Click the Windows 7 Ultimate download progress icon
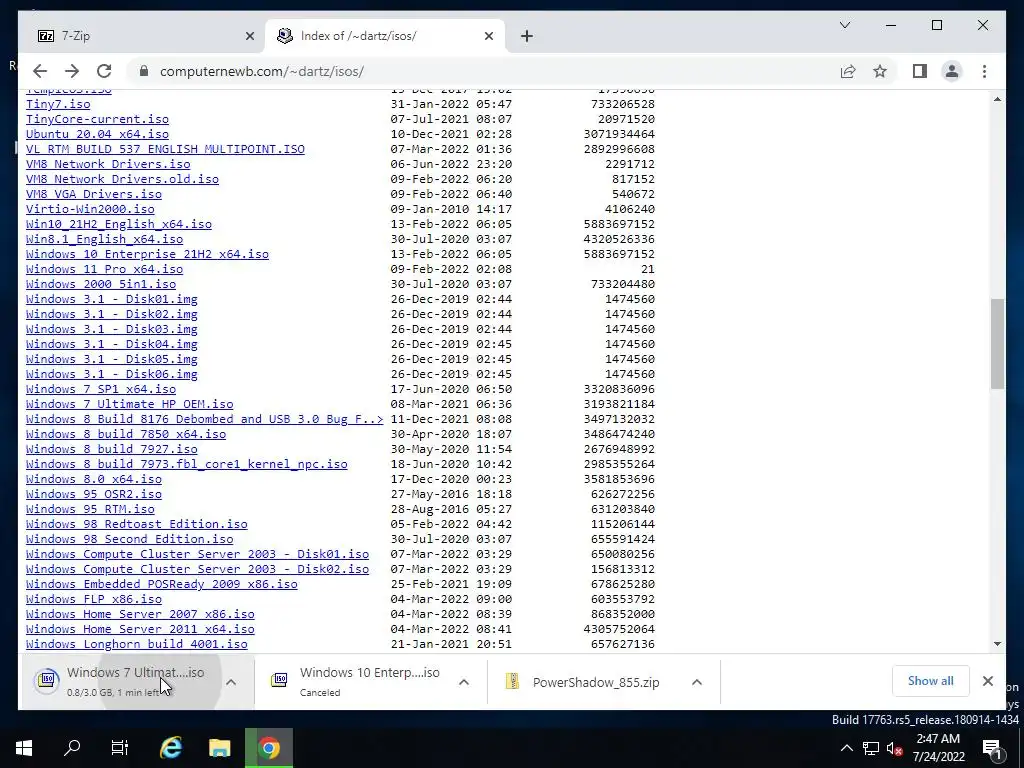Screen dimensions: 1024x768 click(47, 680)
